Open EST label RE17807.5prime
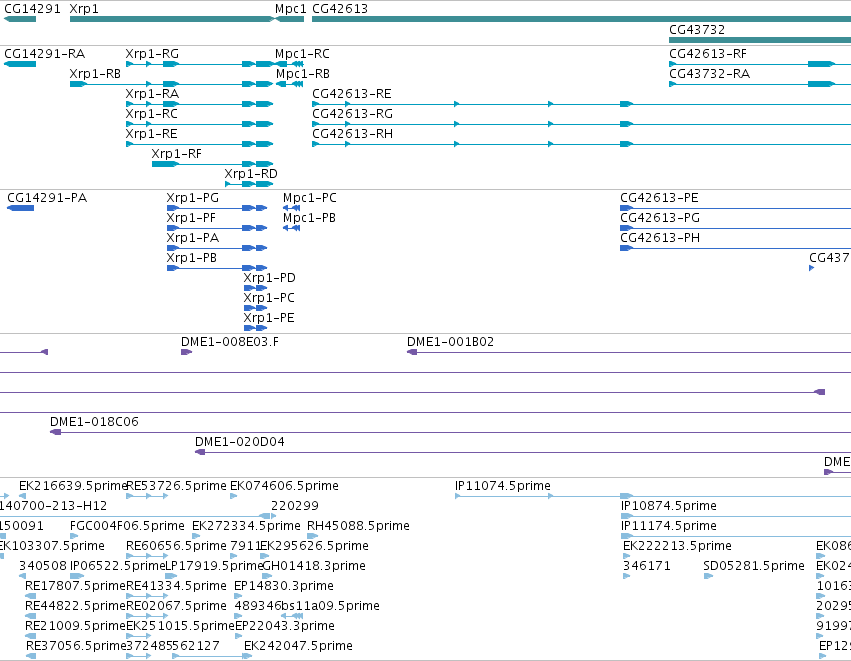Screen dimensions: 851x661 75,587
